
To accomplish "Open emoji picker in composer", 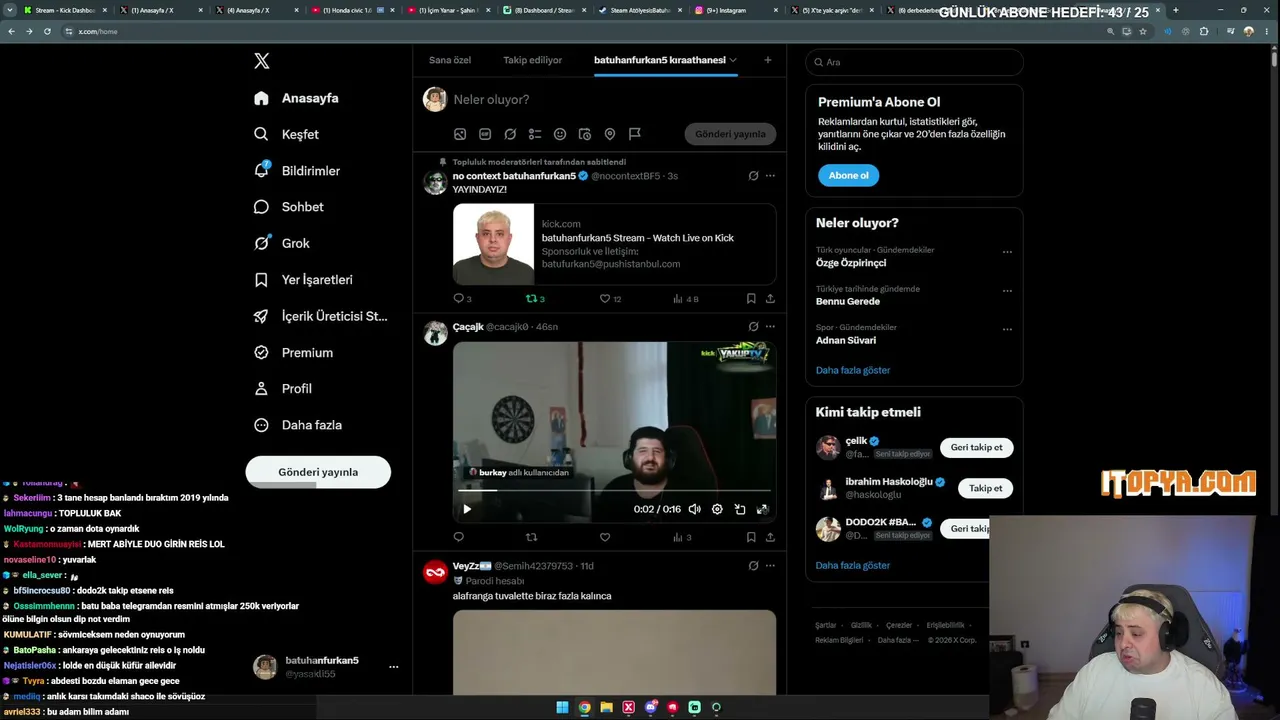I will [x=560, y=134].
